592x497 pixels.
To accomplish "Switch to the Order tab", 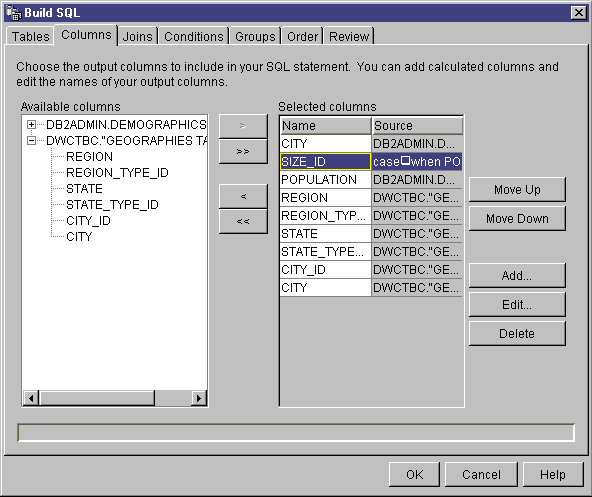I will click(302, 37).
